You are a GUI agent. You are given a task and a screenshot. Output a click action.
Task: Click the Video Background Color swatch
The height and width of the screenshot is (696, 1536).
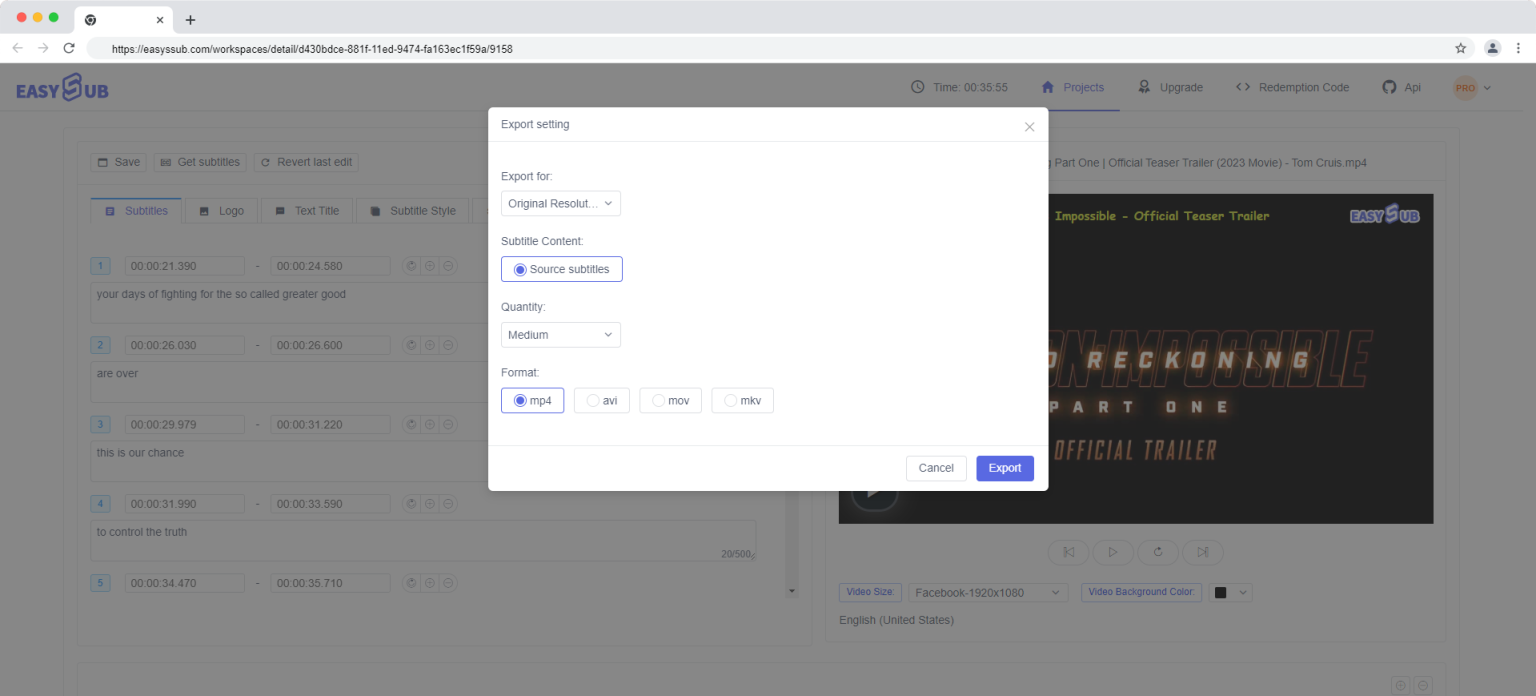[x=1220, y=593]
